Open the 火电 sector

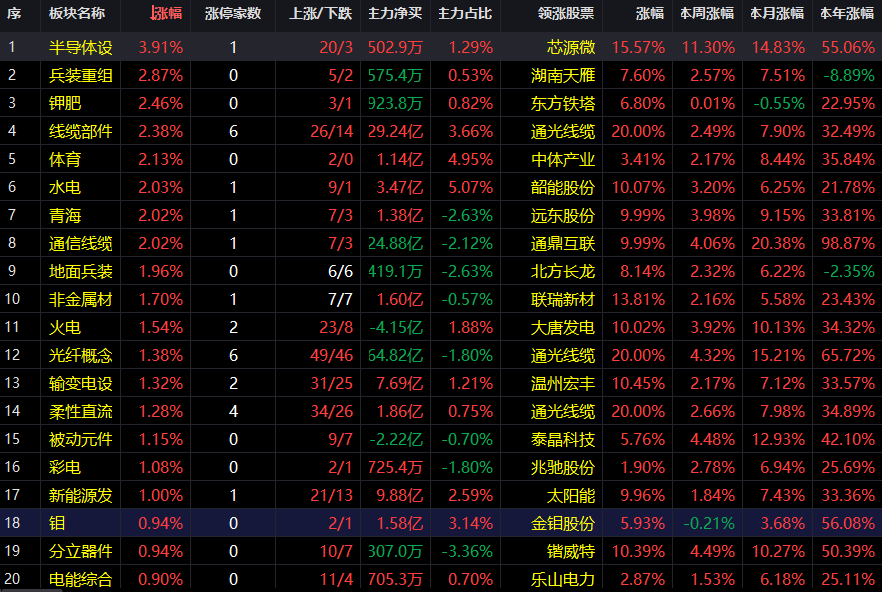pos(65,328)
